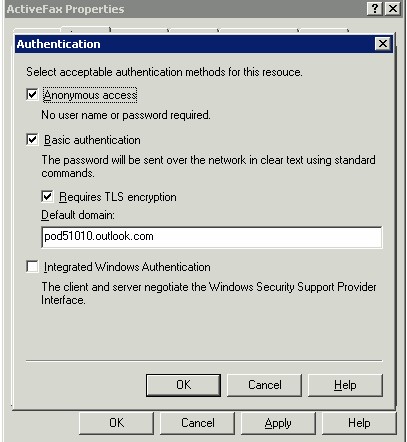This screenshot has height=442, width=407.
Task: Click the Apply button
Action: click(x=278, y=423)
